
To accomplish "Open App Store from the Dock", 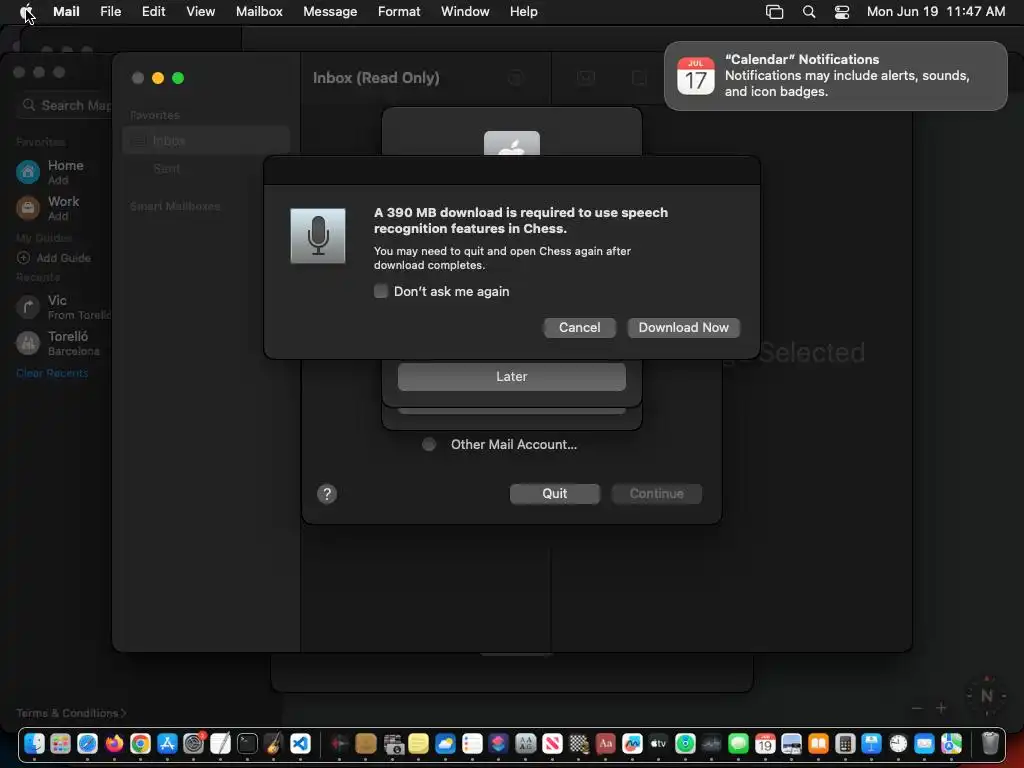I will 167,743.
